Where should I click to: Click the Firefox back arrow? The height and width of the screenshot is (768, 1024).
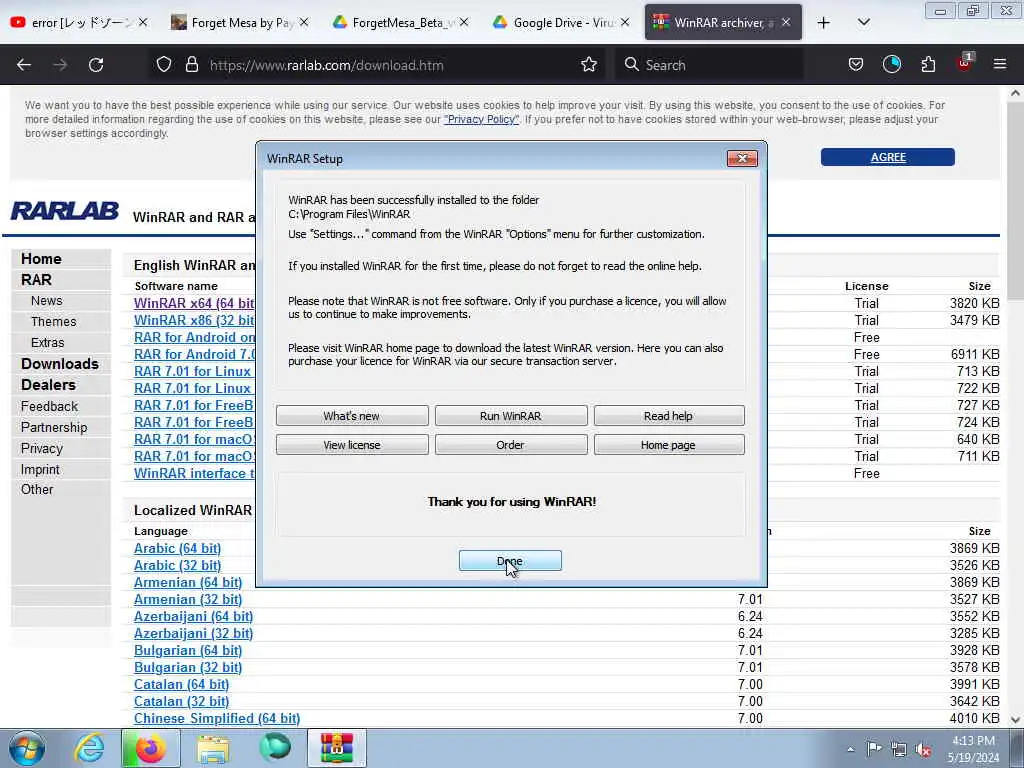coord(24,65)
